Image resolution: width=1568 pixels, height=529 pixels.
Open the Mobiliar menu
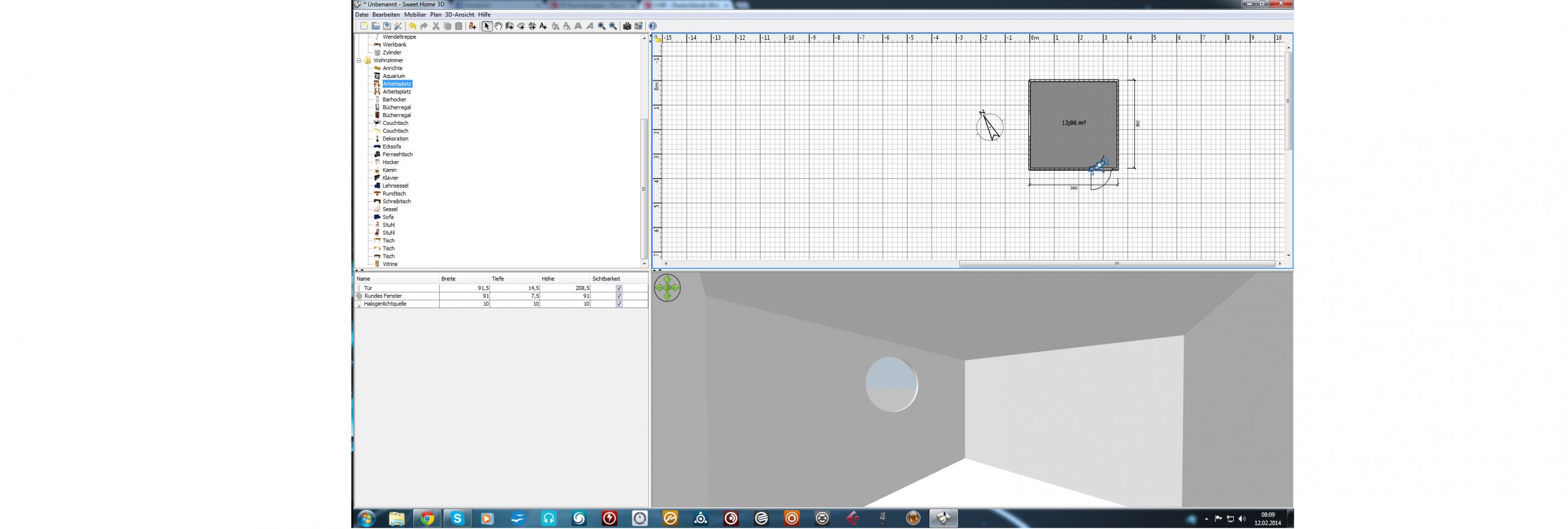[415, 14]
